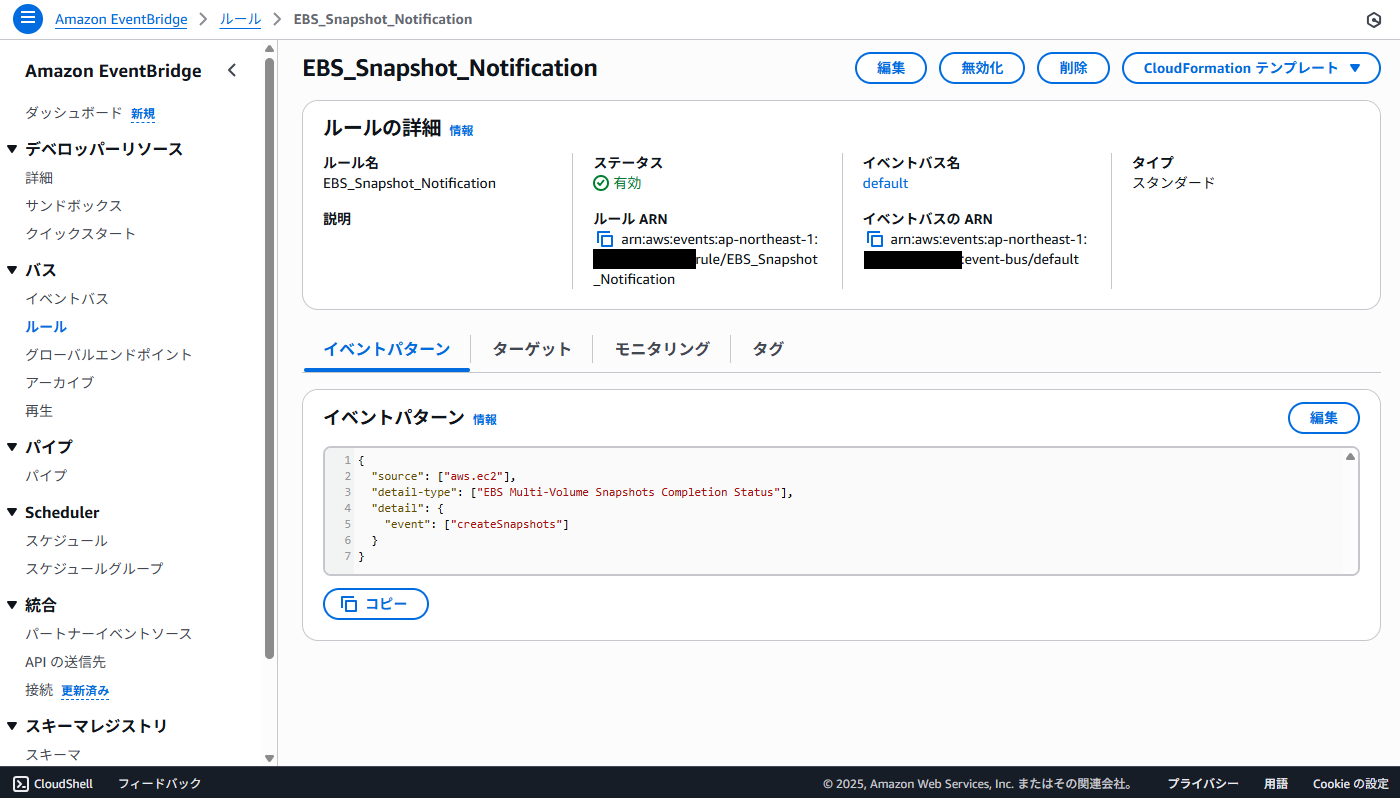Image resolution: width=1400 pixels, height=798 pixels.
Task: Copy the rule ARN icon
Action: 604,239
